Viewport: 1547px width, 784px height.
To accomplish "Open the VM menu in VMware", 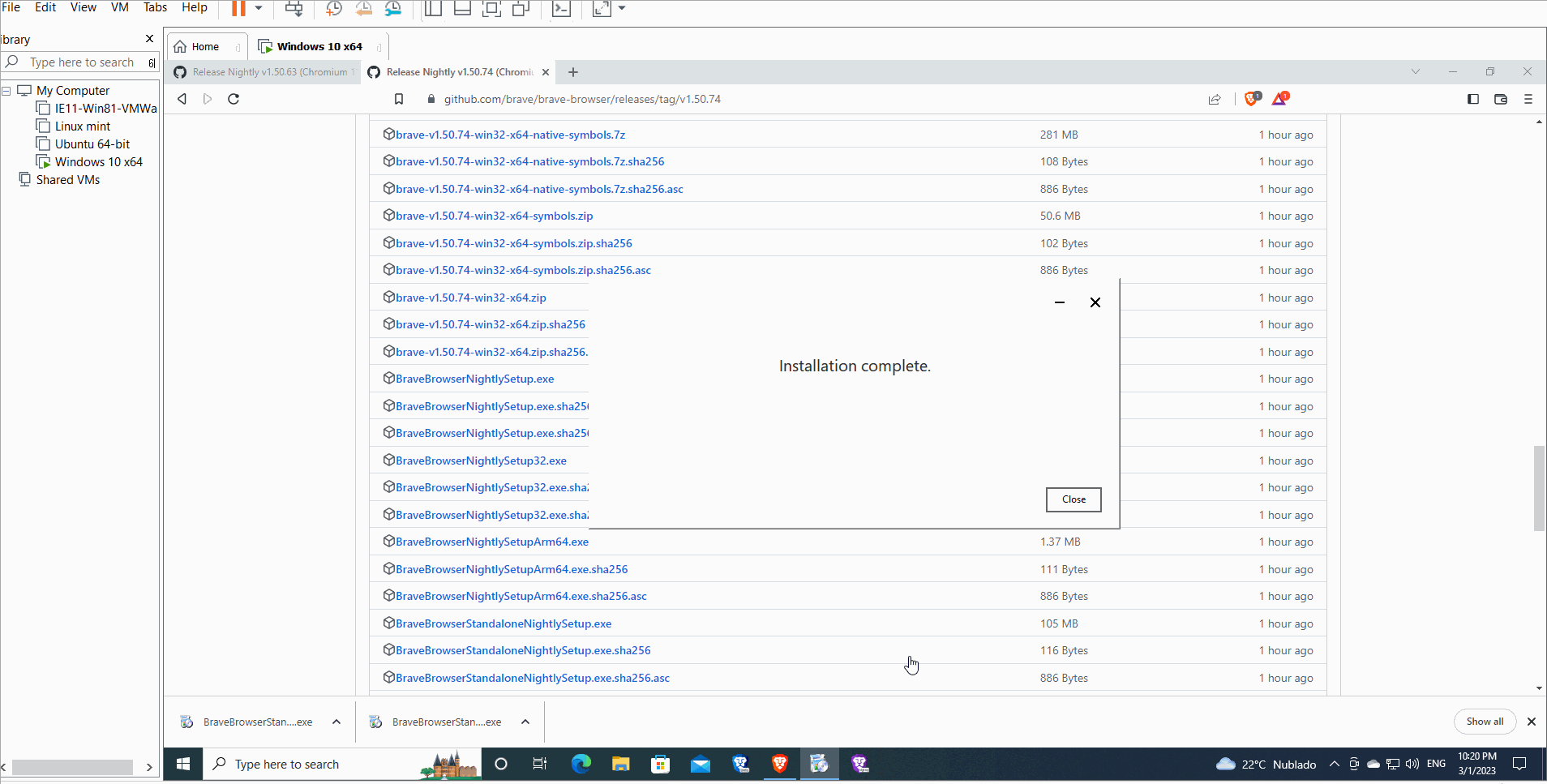I will 120,7.
